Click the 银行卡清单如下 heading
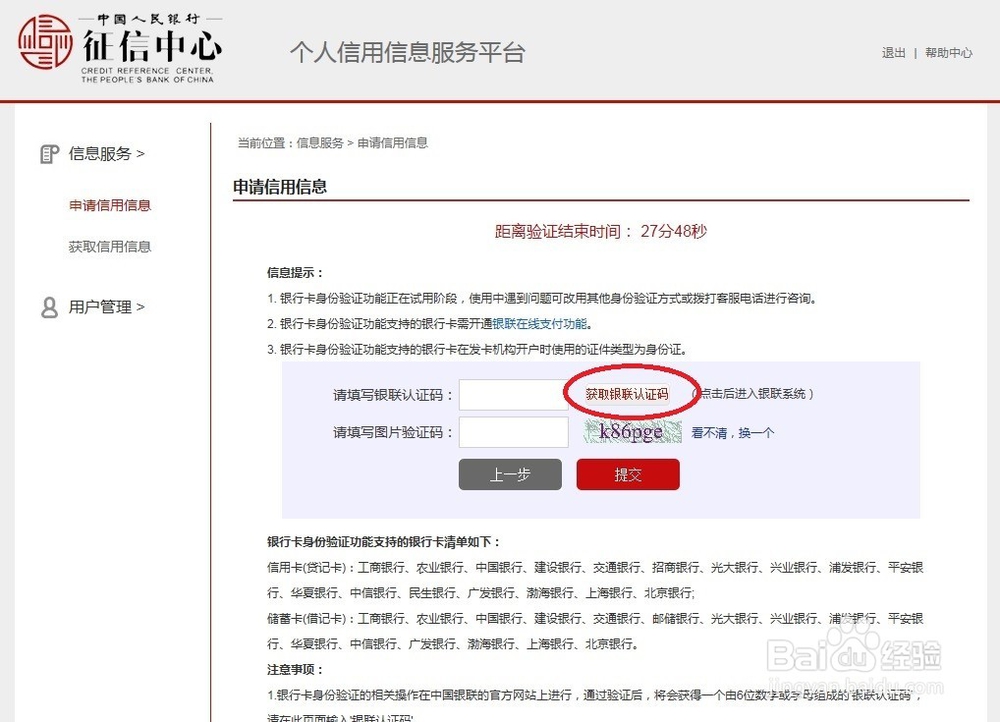 (383, 542)
